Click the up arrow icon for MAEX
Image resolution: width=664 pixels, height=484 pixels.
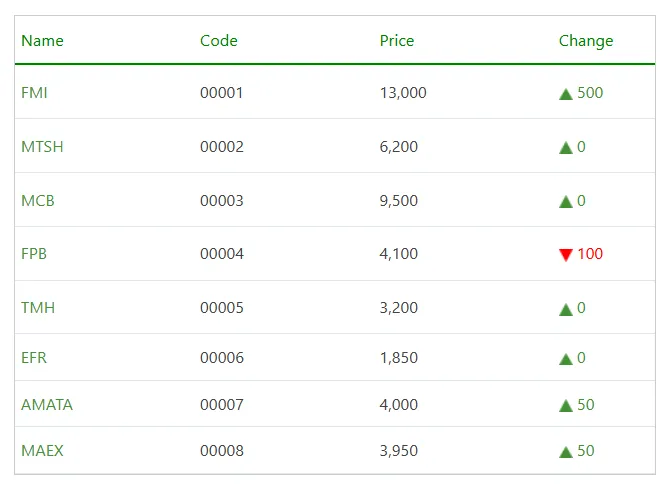(x=566, y=452)
